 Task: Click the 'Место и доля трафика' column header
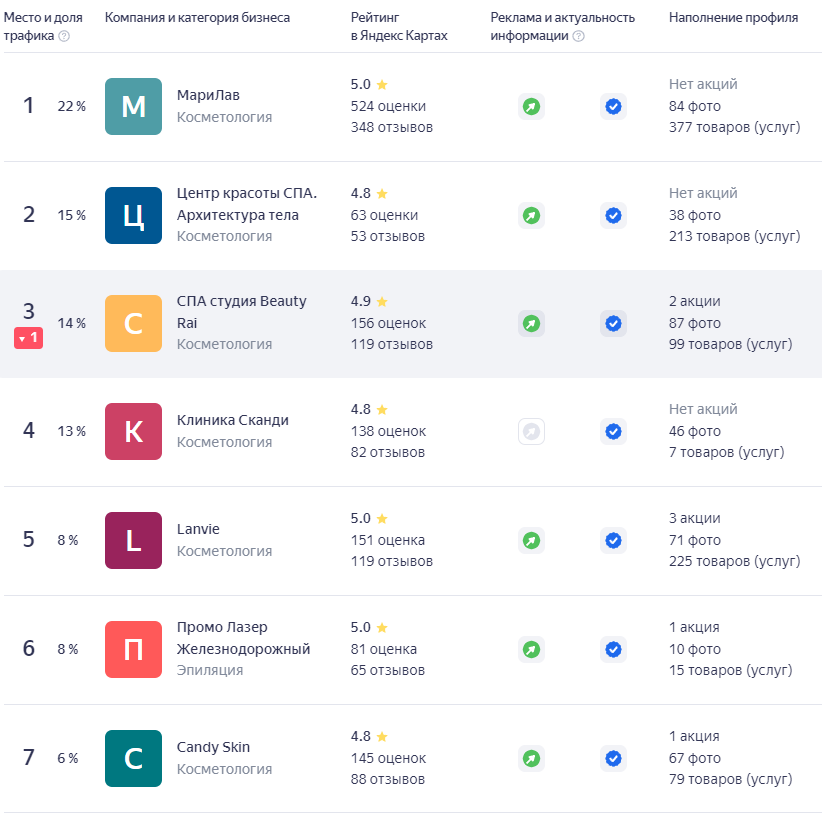pyautogui.click(x=43, y=27)
